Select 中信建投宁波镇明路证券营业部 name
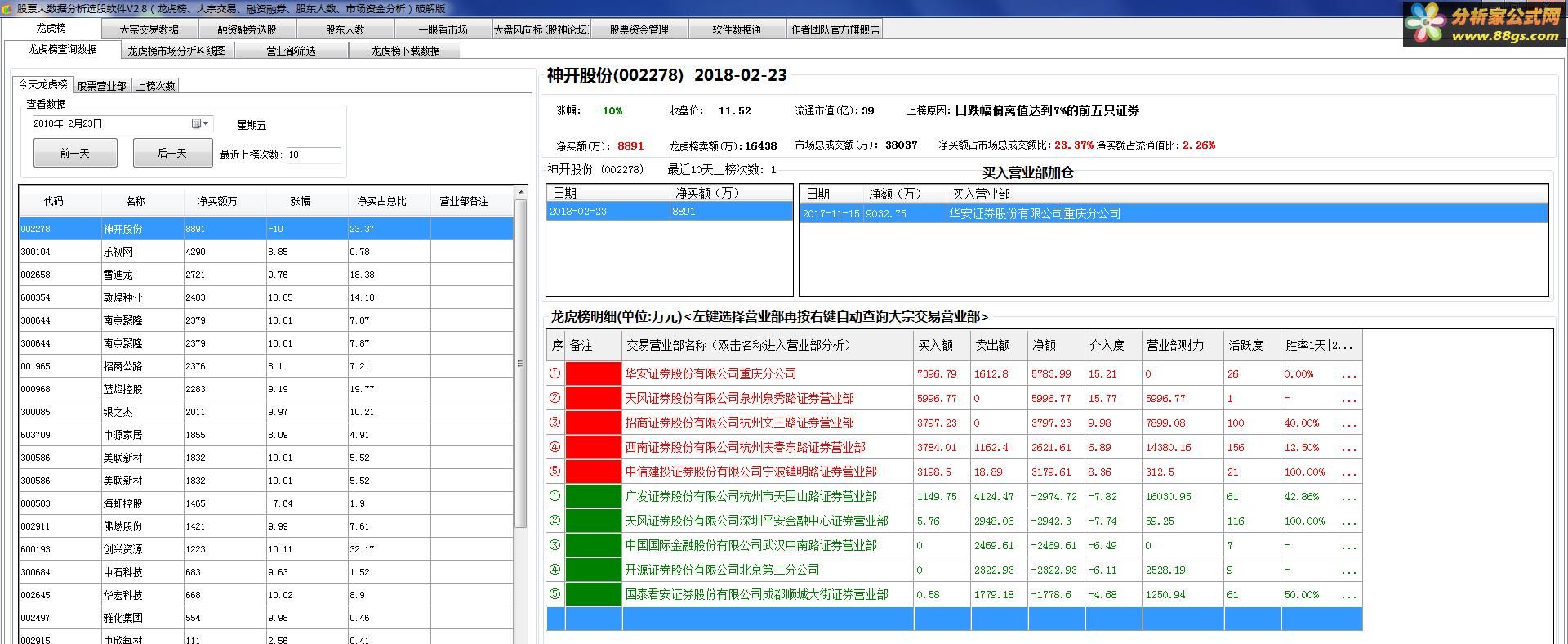The width and height of the screenshot is (1568, 644). (x=751, y=472)
